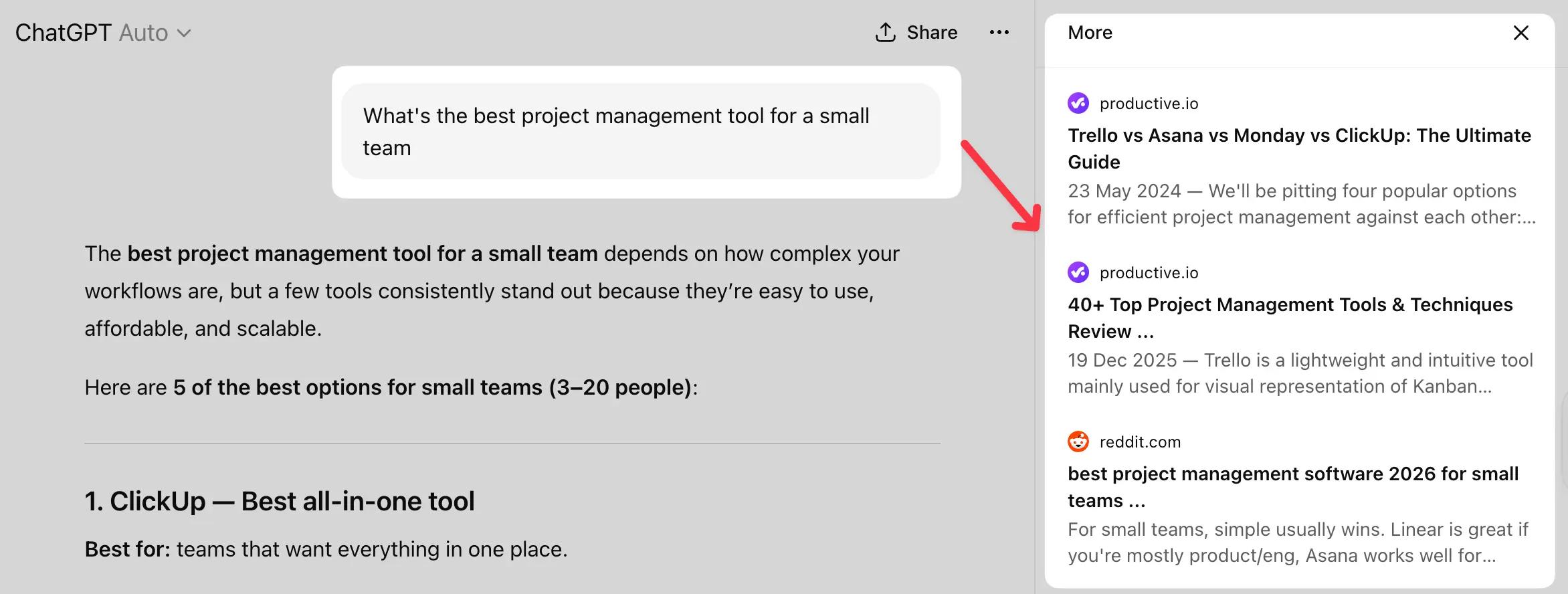Open 'best project management software 2026' Reddit link

(1292, 487)
